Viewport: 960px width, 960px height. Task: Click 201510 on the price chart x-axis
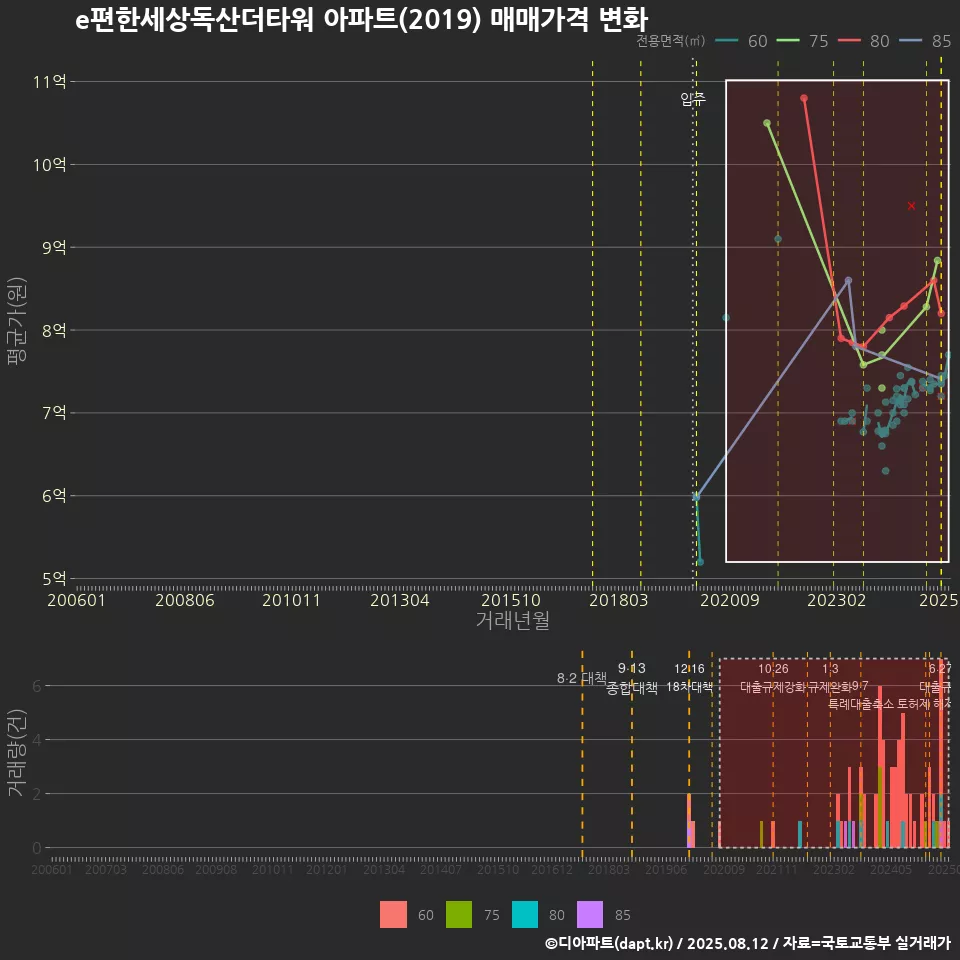pos(511,600)
